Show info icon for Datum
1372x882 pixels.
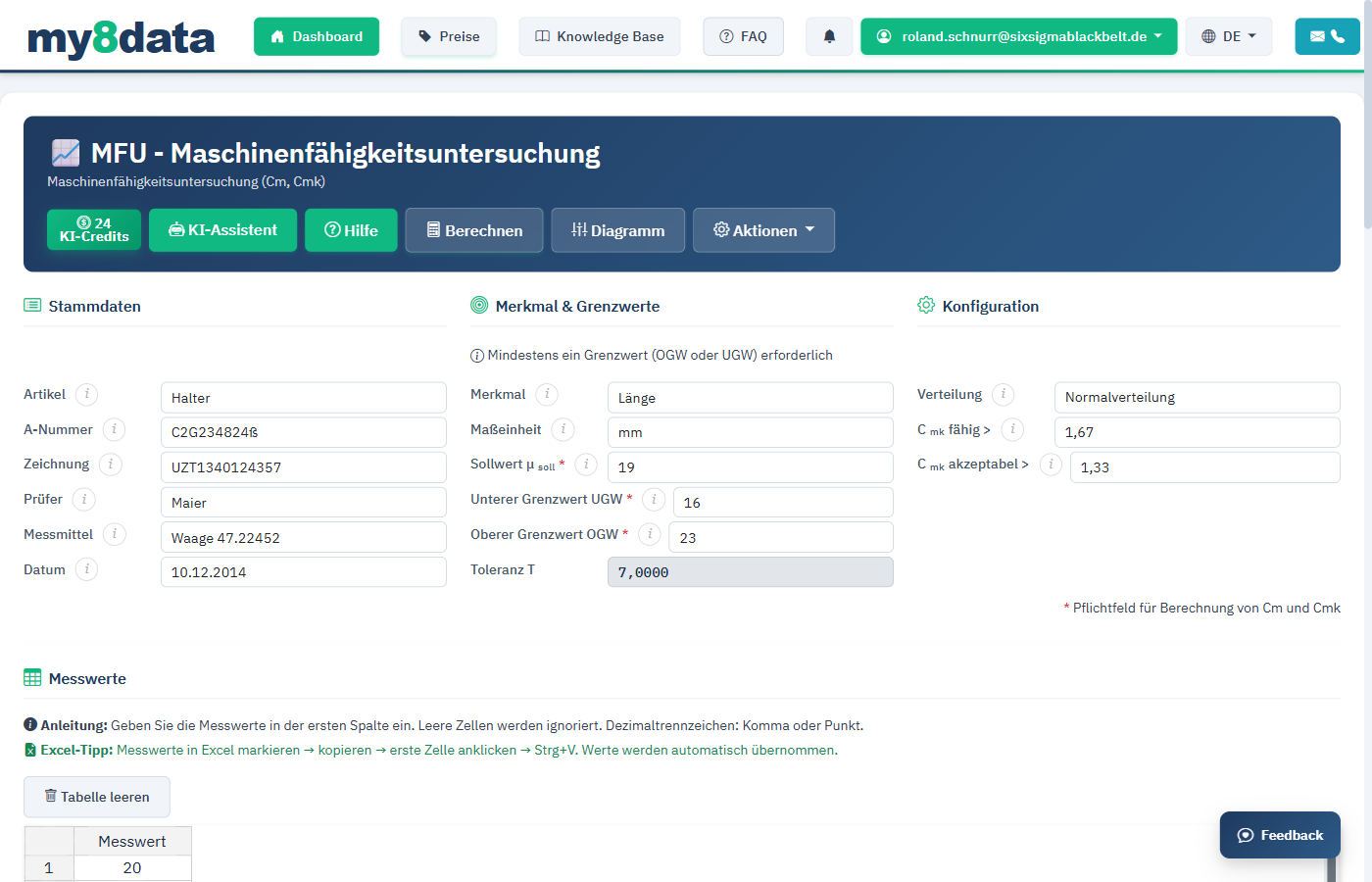tap(86, 569)
